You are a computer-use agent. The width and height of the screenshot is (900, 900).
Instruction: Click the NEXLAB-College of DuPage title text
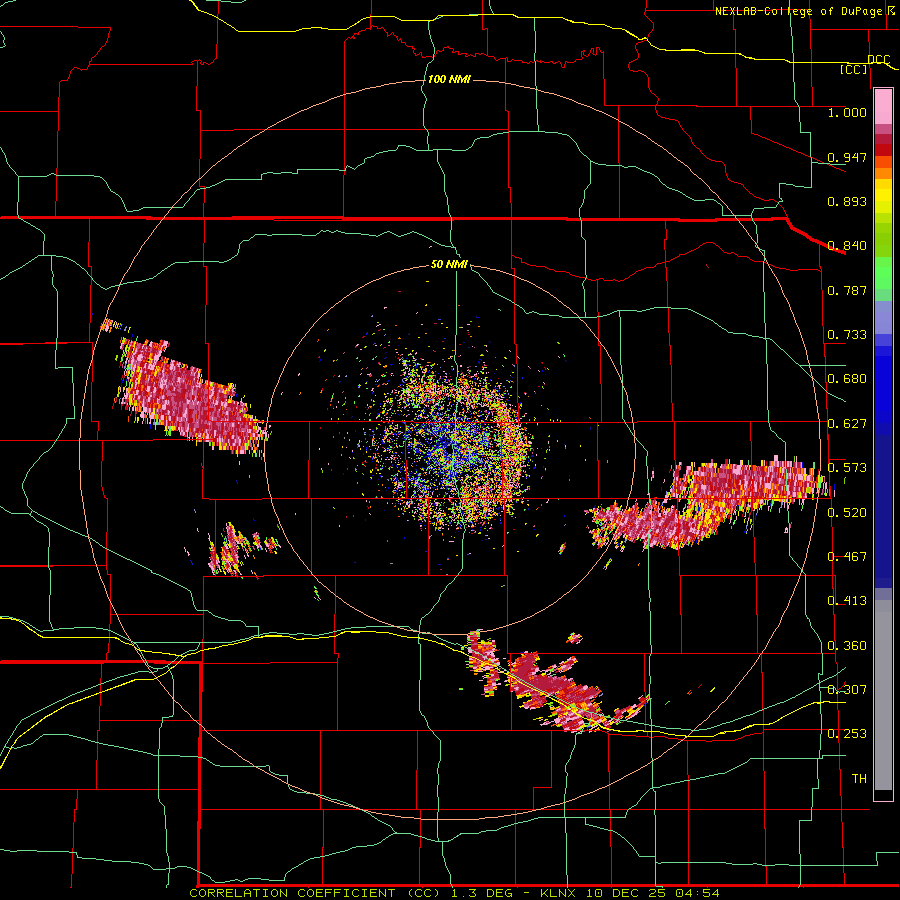coord(798,11)
